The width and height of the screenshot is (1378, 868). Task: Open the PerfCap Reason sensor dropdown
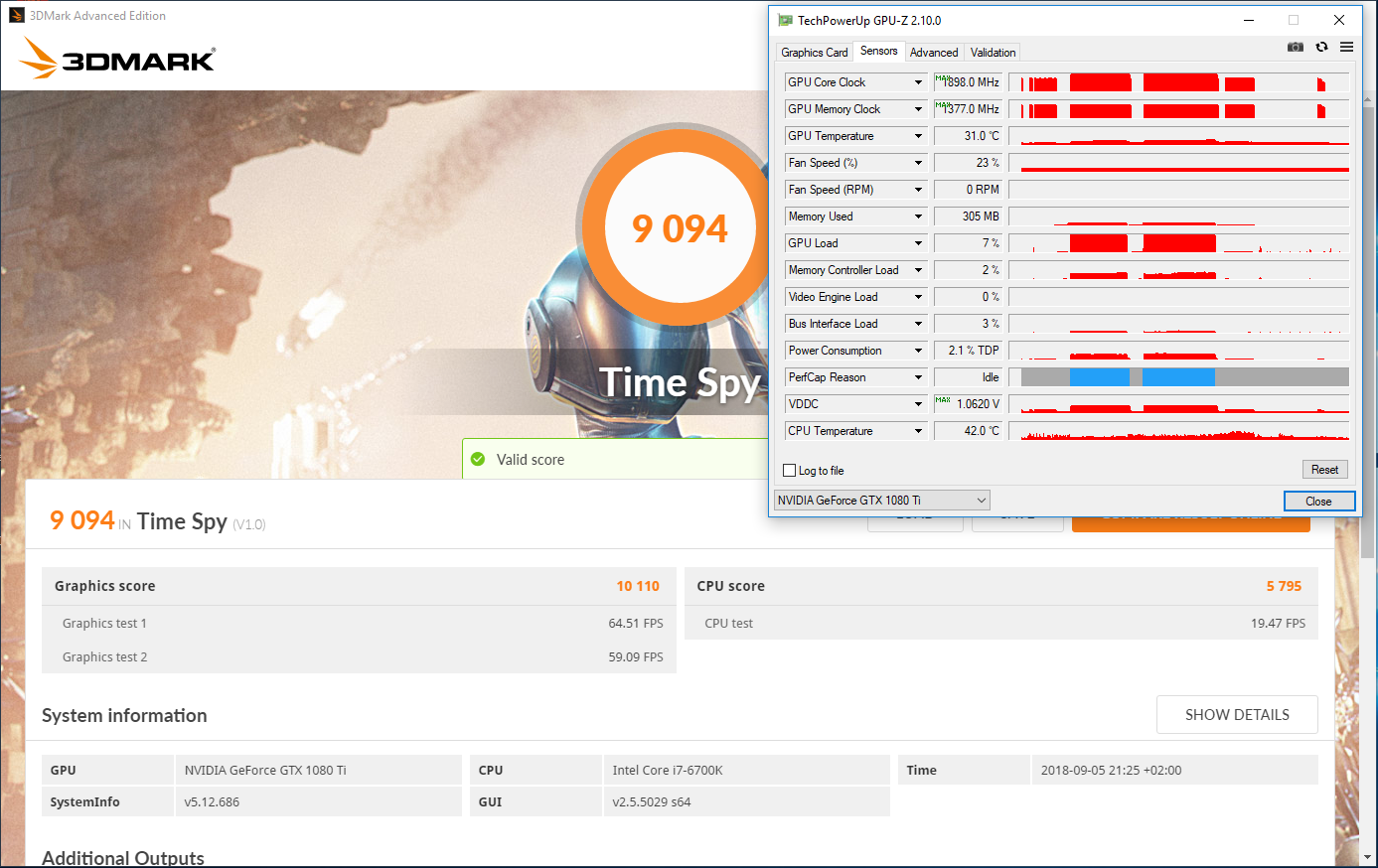(919, 377)
